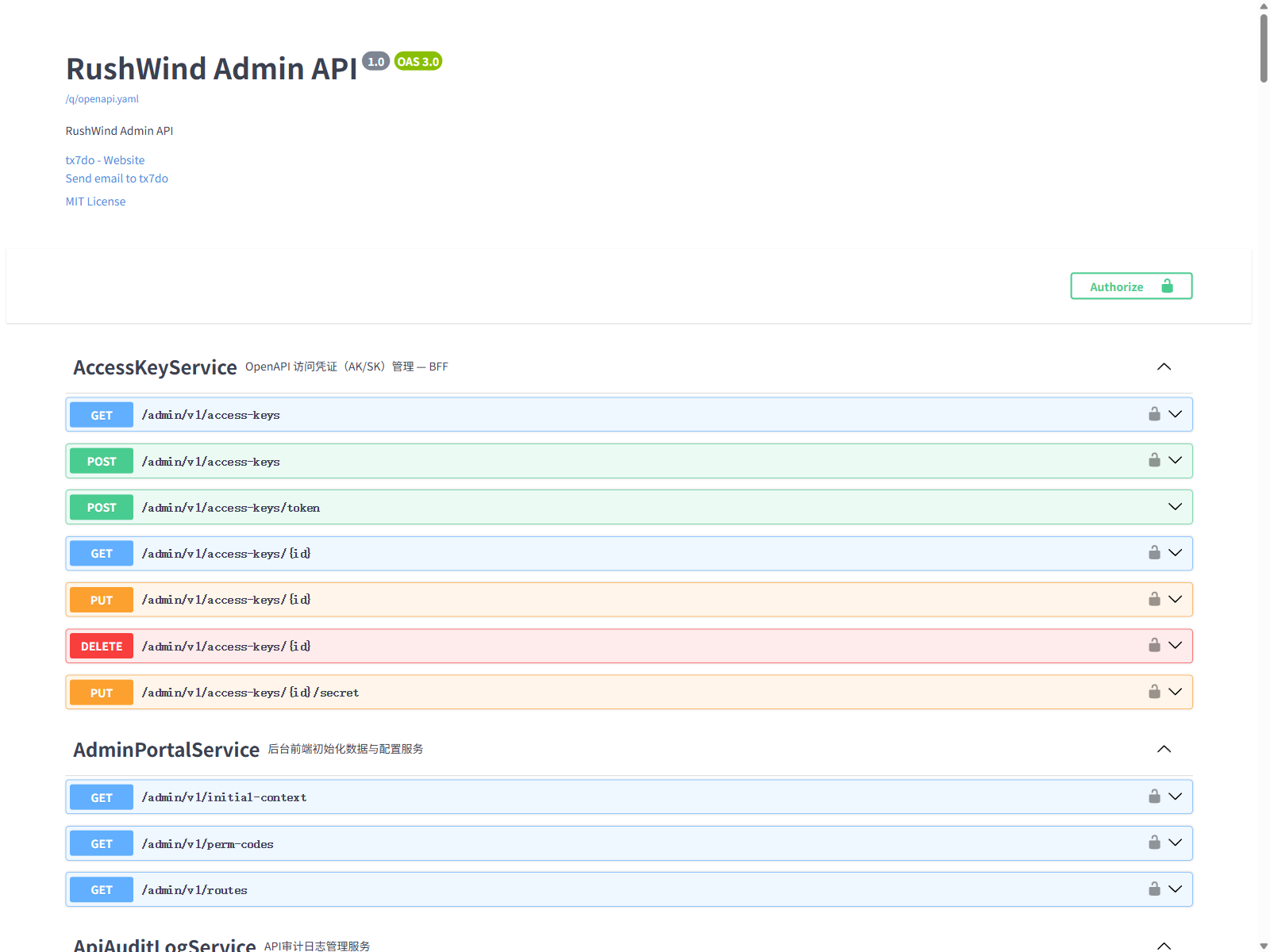Click lock icon on GET perm-codes row
Viewport: 1270px width, 952px height.
[1154, 843]
